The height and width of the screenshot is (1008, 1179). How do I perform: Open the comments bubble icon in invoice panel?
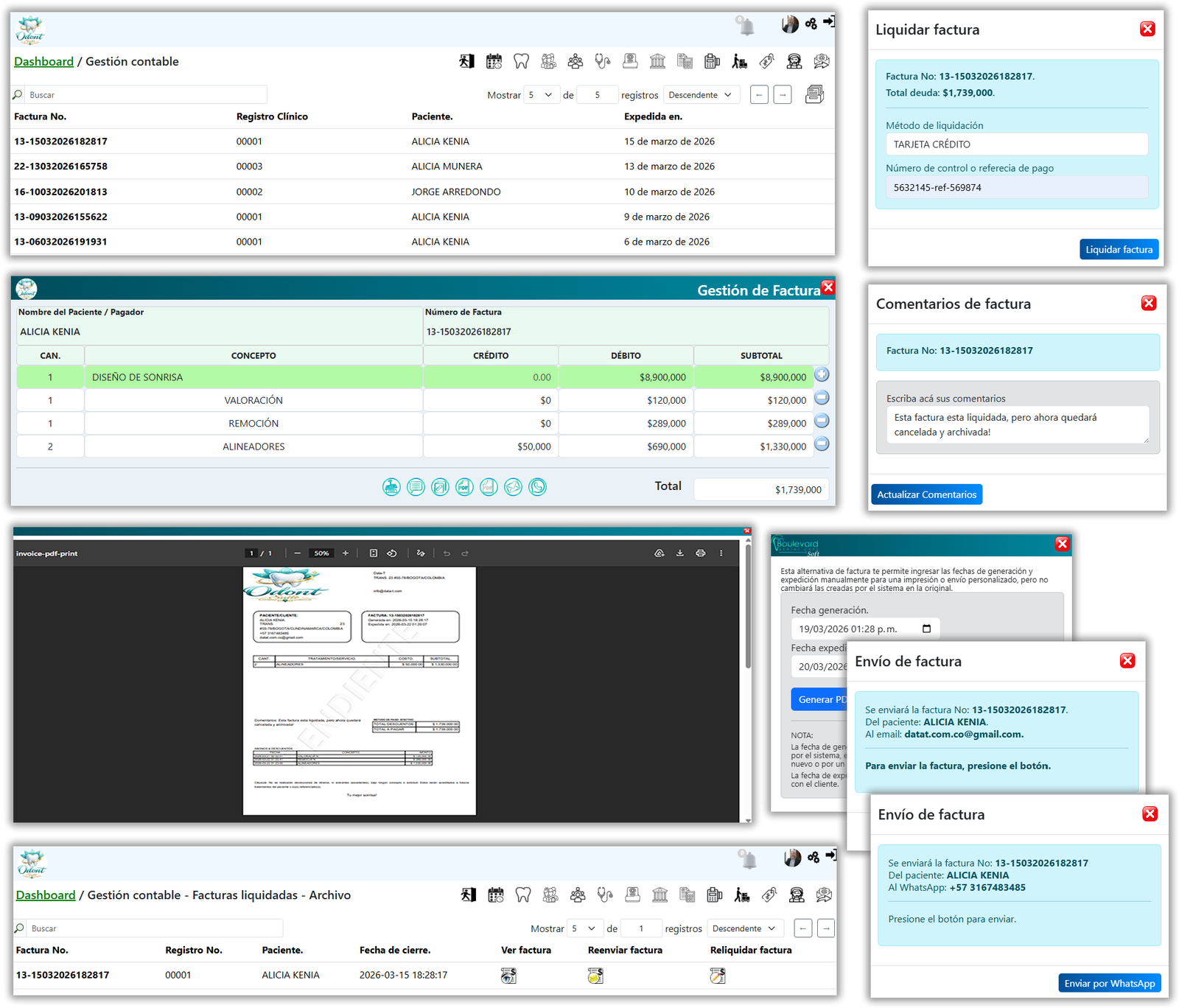(416, 487)
